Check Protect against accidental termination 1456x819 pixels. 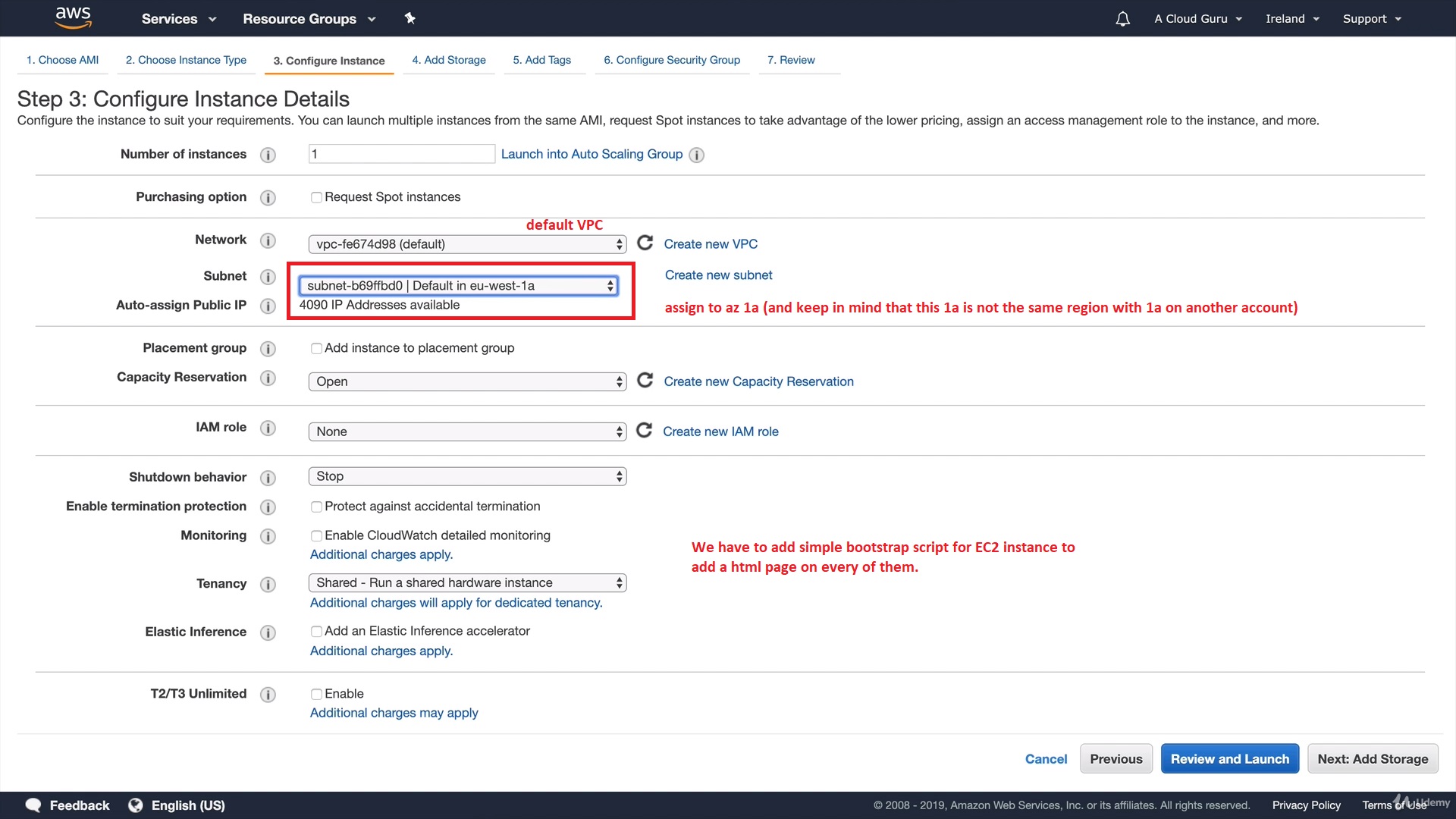click(x=316, y=507)
